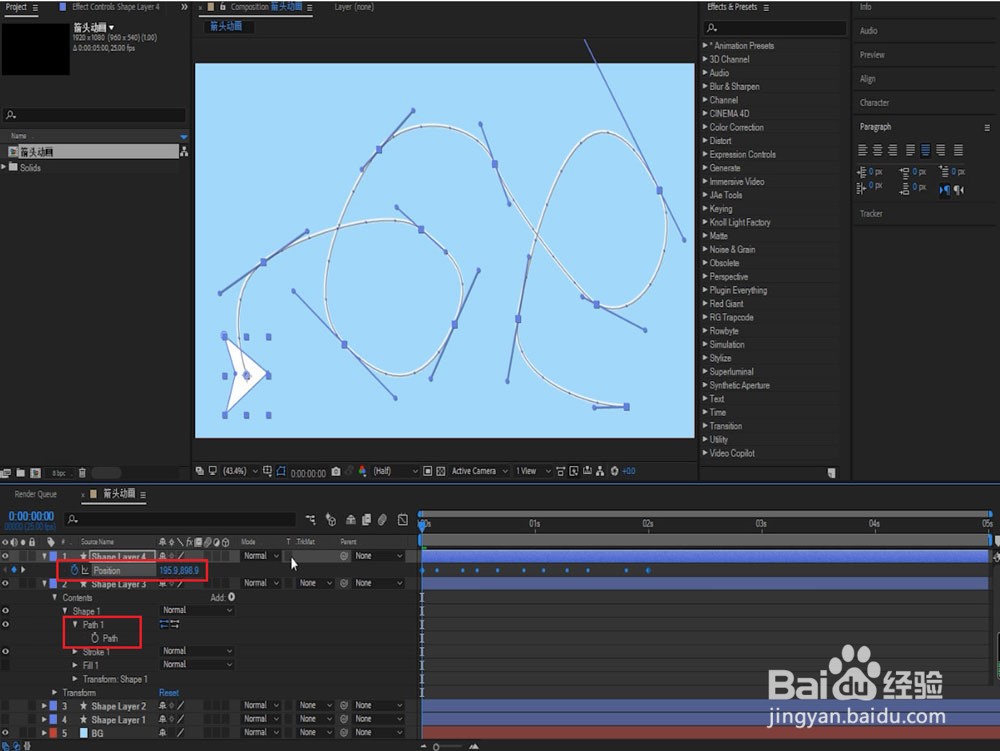Open grid and guide options icon in viewer
The image size is (1000, 751).
267,471
